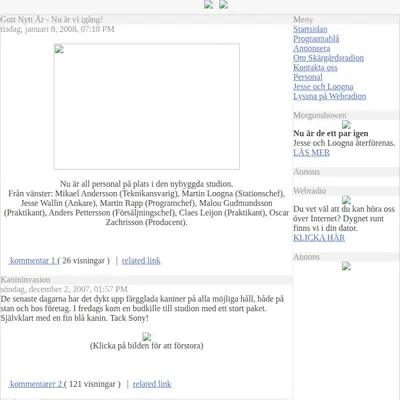This screenshot has width=400, height=400.
Task: Click the Kontakta oss link
Action: pyautogui.click(x=315, y=68)
